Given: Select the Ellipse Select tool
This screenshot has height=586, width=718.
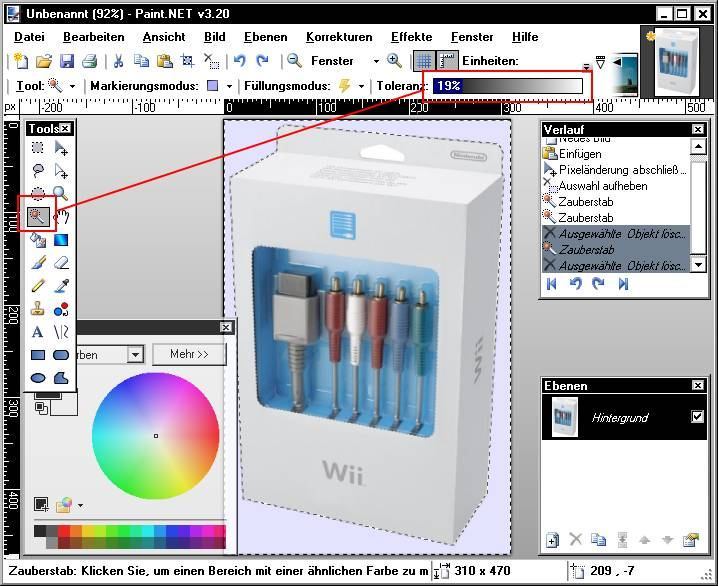Looking at the screenshot, I should pos(38,194).
